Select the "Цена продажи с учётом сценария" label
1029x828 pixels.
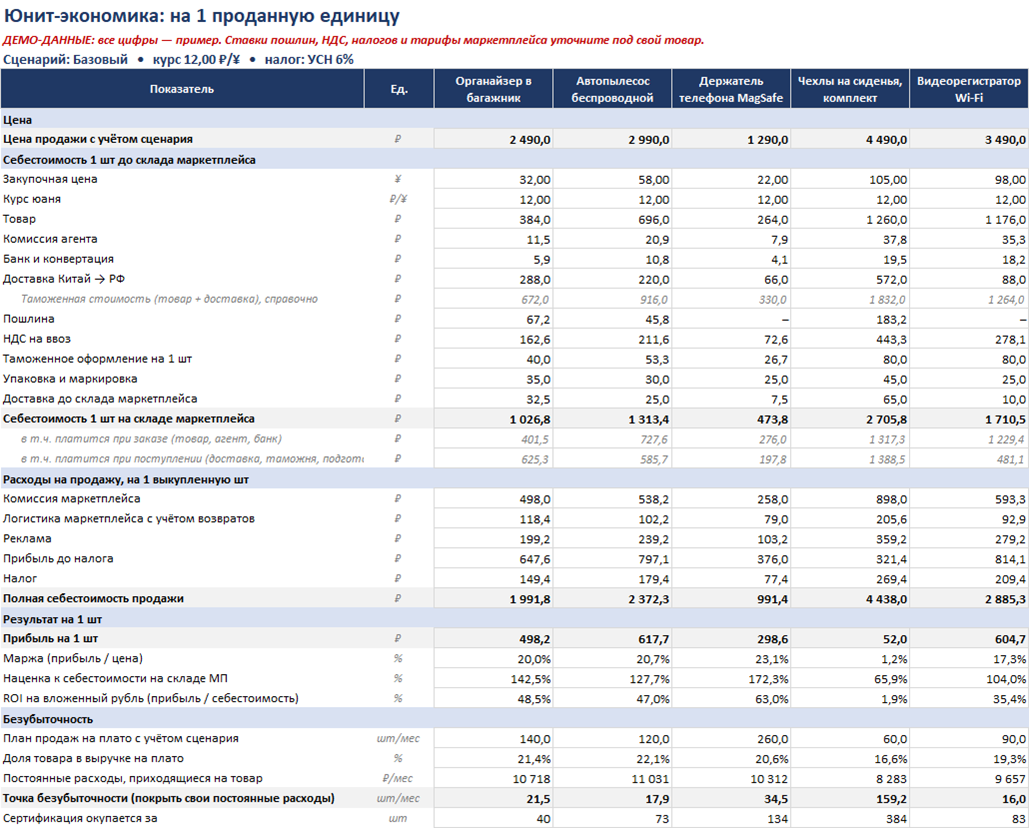[98, 139]
